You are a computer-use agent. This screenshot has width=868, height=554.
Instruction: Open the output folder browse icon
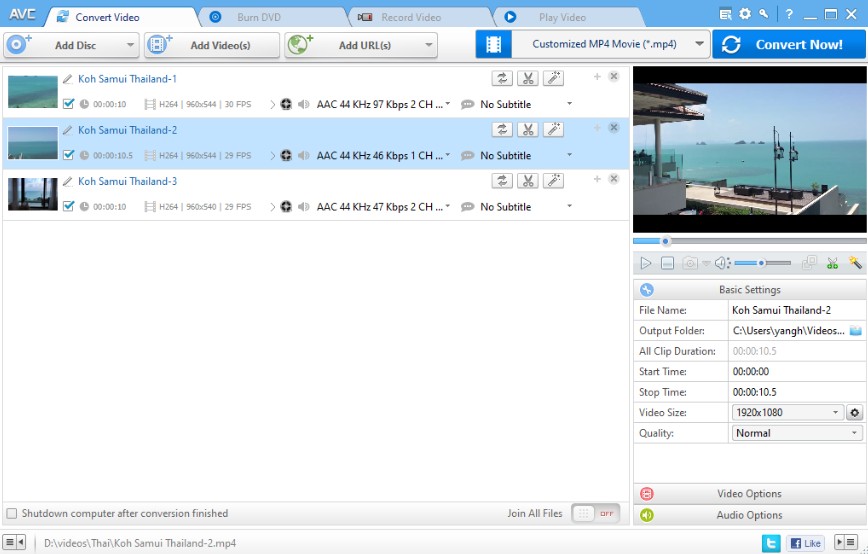855,330
